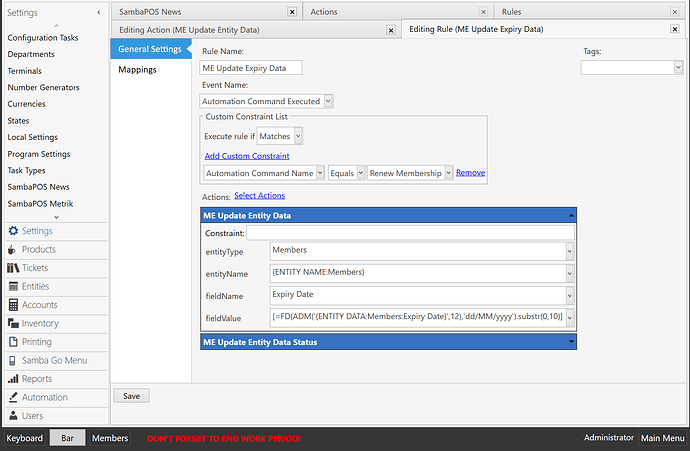The width and height of the screenshot is (690, 451).
Task: Expand ME Update Entity Data Status action
Action: [x=571, y=342]
